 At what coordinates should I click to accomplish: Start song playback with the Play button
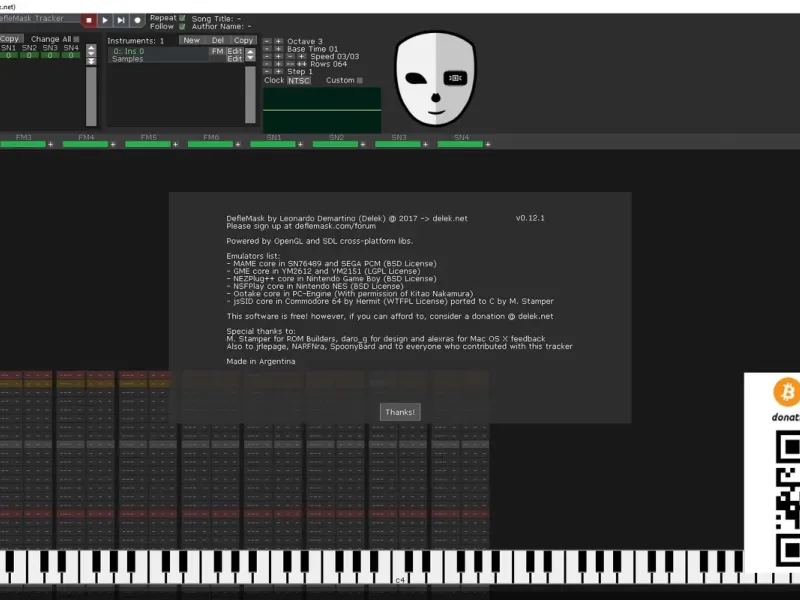click(x=105, y=20)
